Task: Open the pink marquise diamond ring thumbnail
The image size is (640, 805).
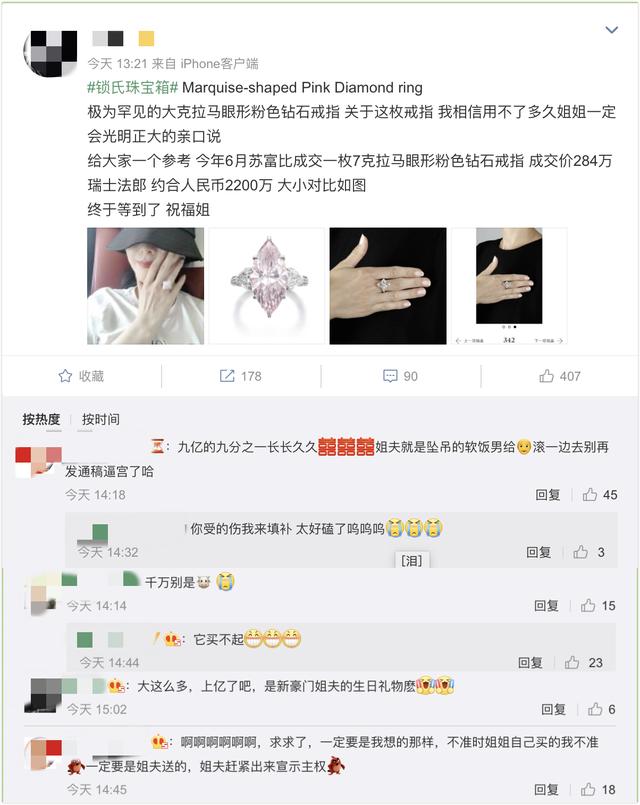Action: click(267, 286)
